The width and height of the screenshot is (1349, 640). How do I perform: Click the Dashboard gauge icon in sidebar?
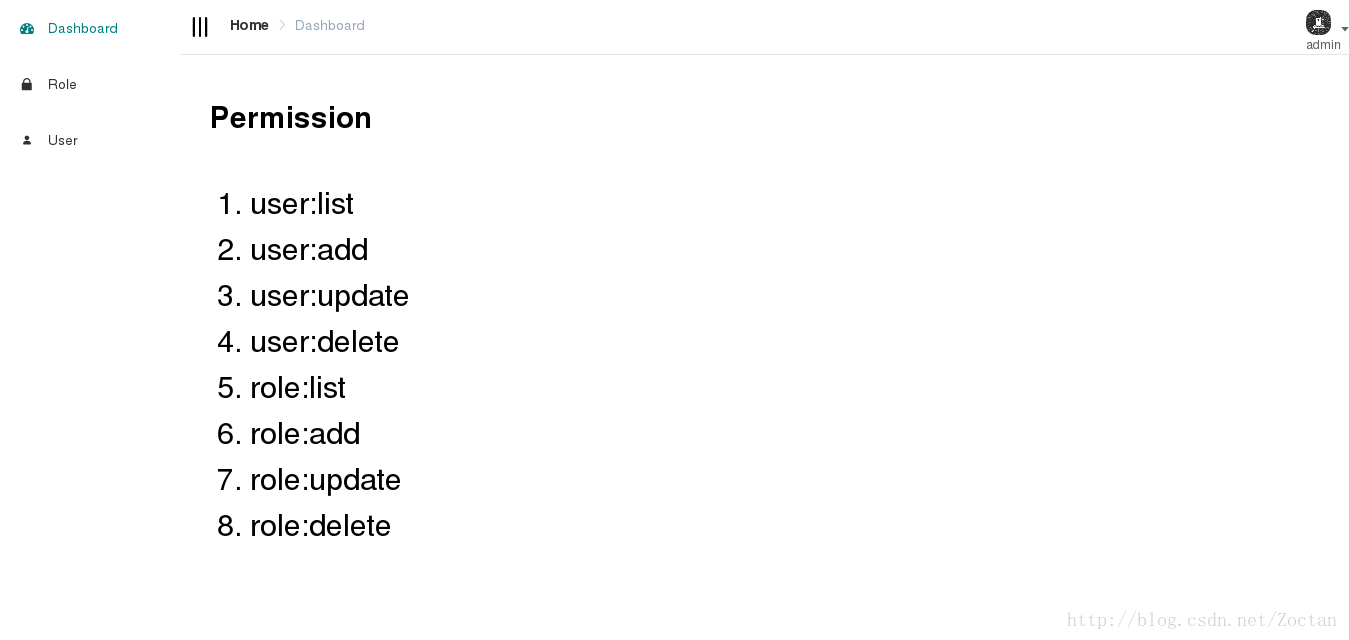click(x=27, y=29)
